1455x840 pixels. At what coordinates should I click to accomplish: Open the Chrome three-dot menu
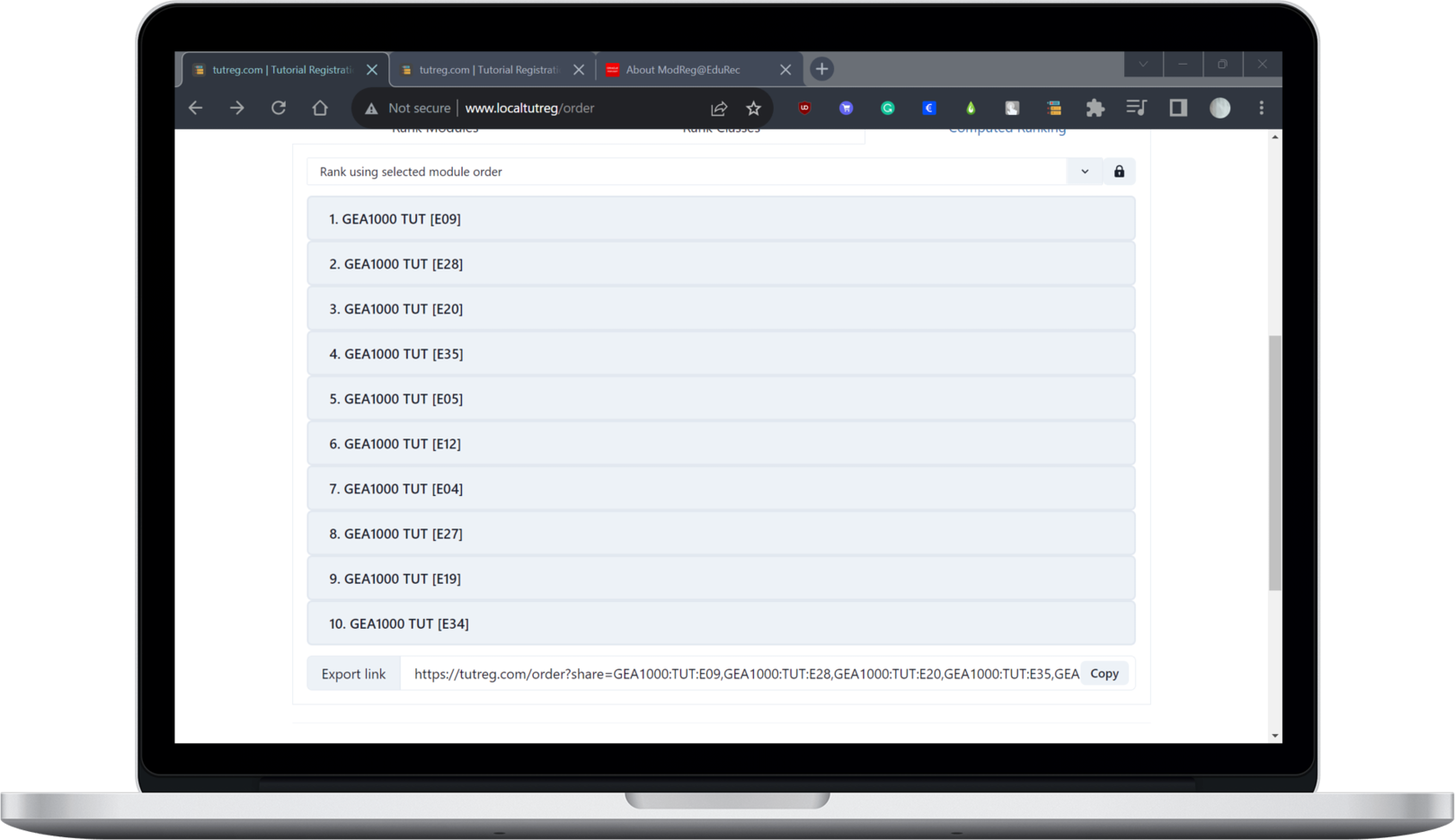[x=1261, y=108]
